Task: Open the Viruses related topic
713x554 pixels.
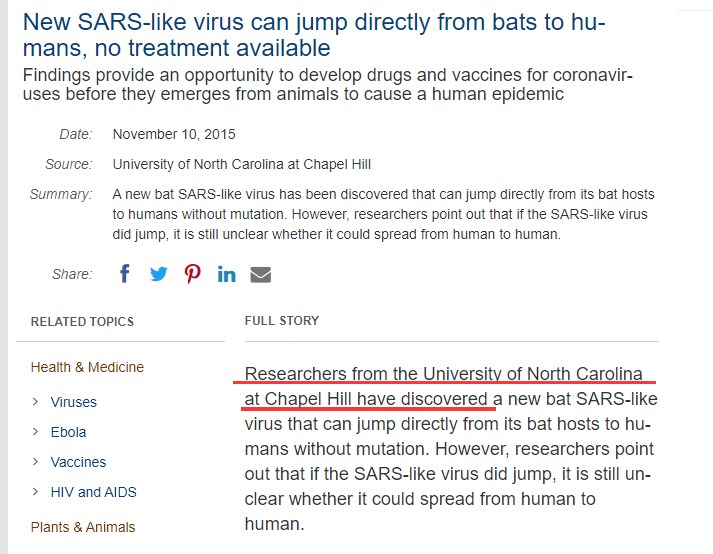Action: 74,402
